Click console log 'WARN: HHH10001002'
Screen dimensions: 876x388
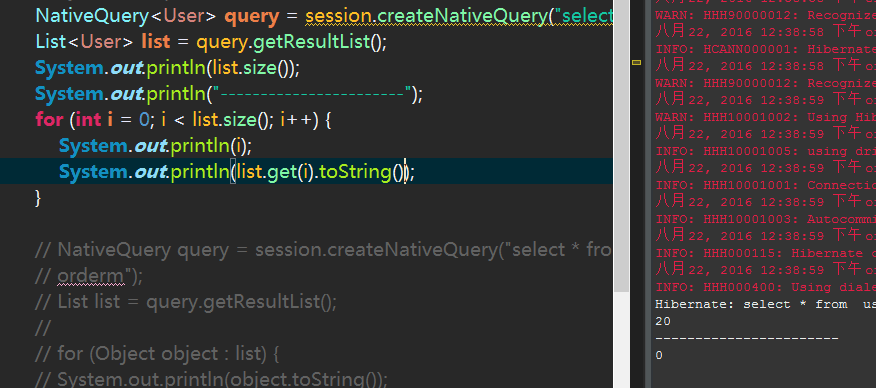(765, 117)
